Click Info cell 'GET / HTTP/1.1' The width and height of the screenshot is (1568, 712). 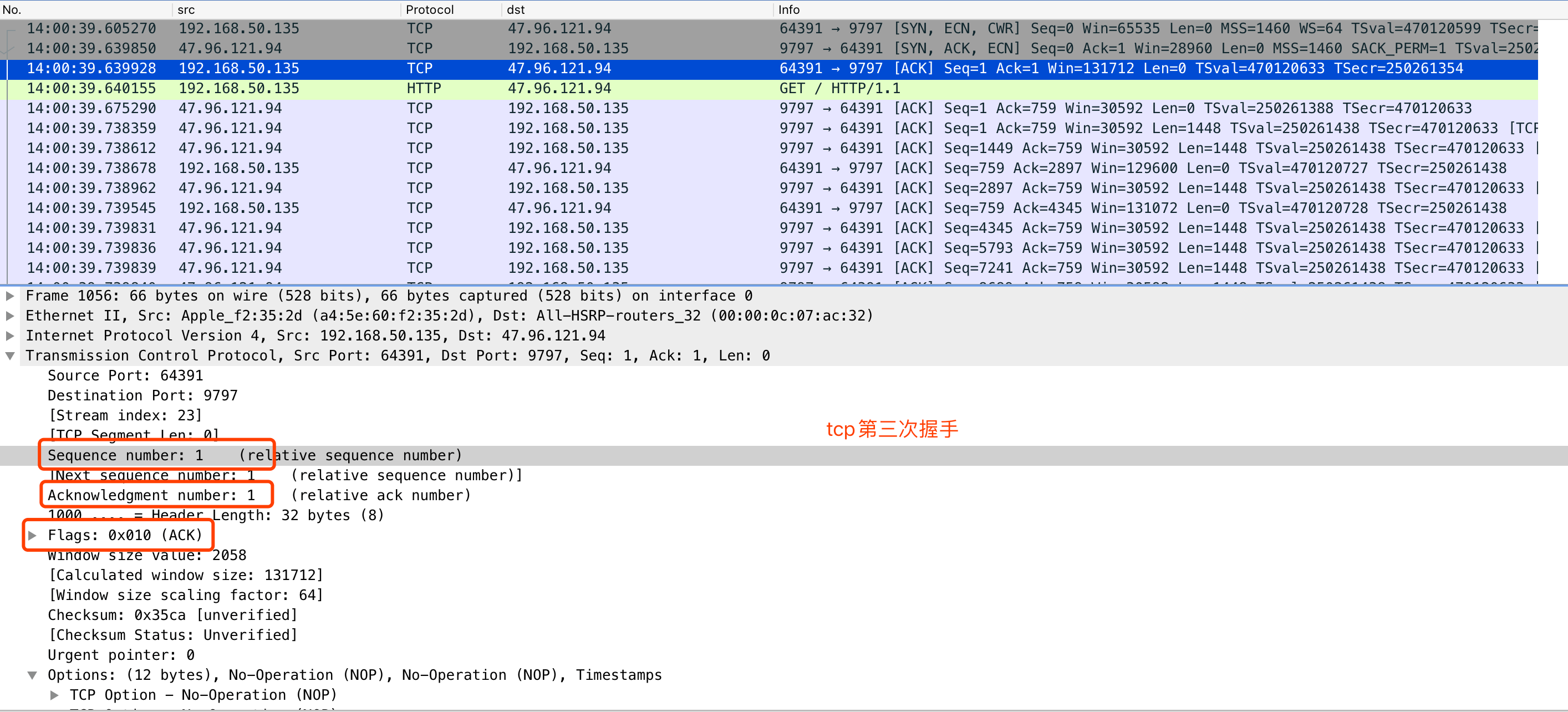pos(839,89)
